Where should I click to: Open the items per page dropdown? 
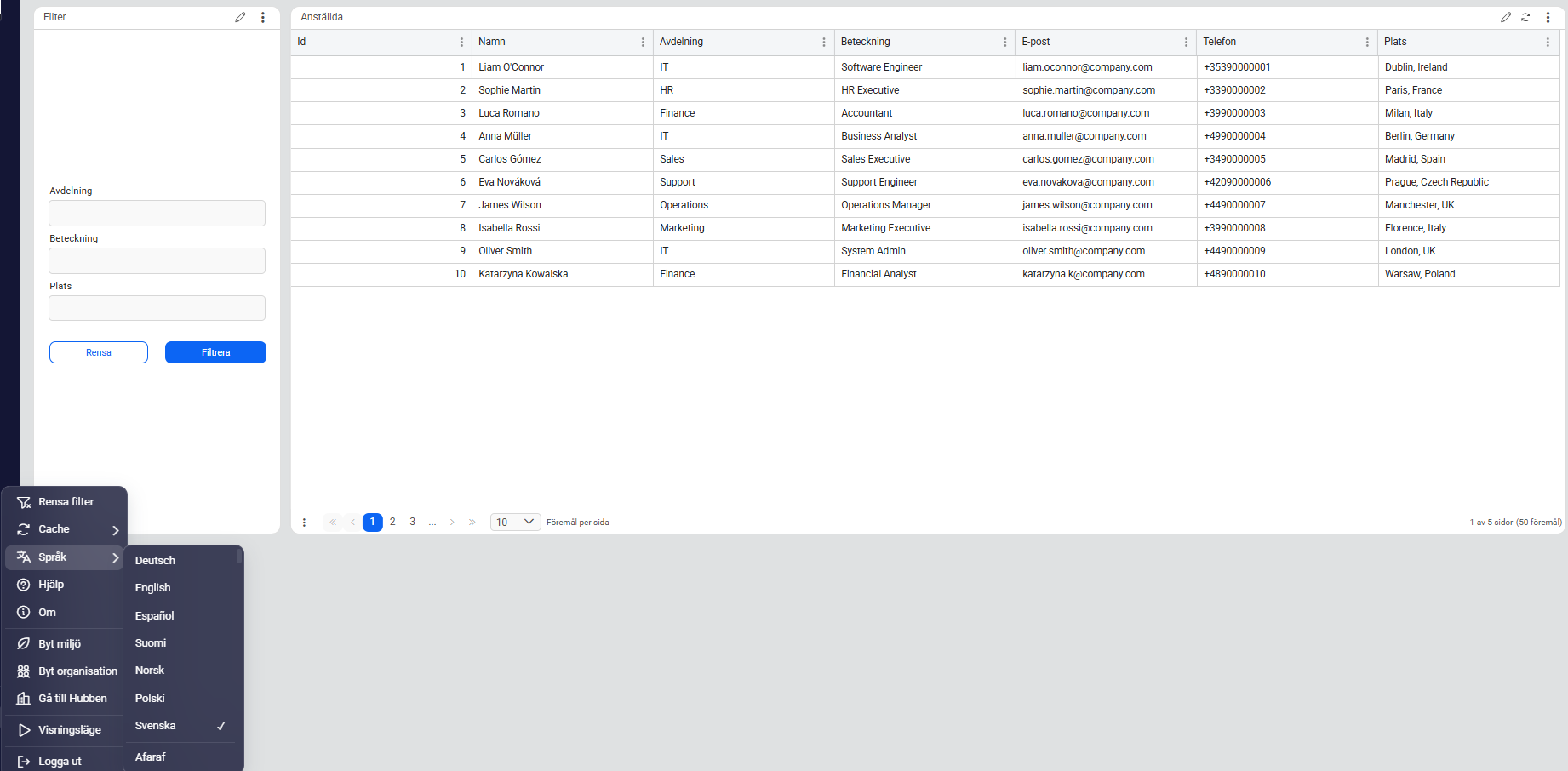[515, 523]
